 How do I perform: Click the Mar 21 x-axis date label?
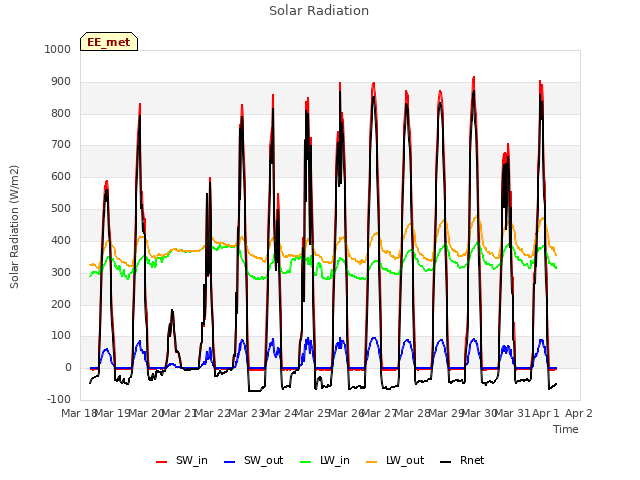coord(180,413)
